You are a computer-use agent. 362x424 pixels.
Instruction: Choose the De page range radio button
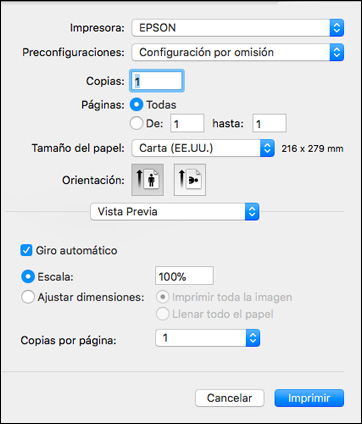pos(136,123)
